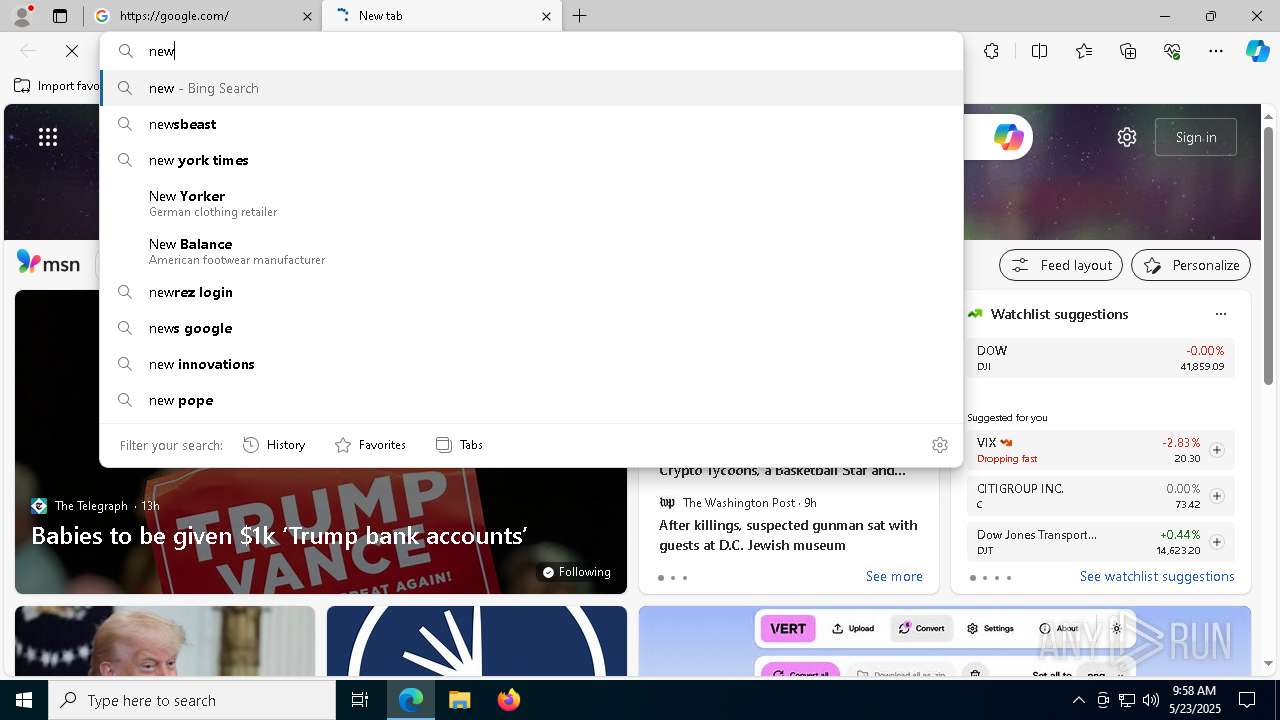This screenshot has width=1280, height=720.
Task: Open the DOW index row
Action: [1100, 358]
